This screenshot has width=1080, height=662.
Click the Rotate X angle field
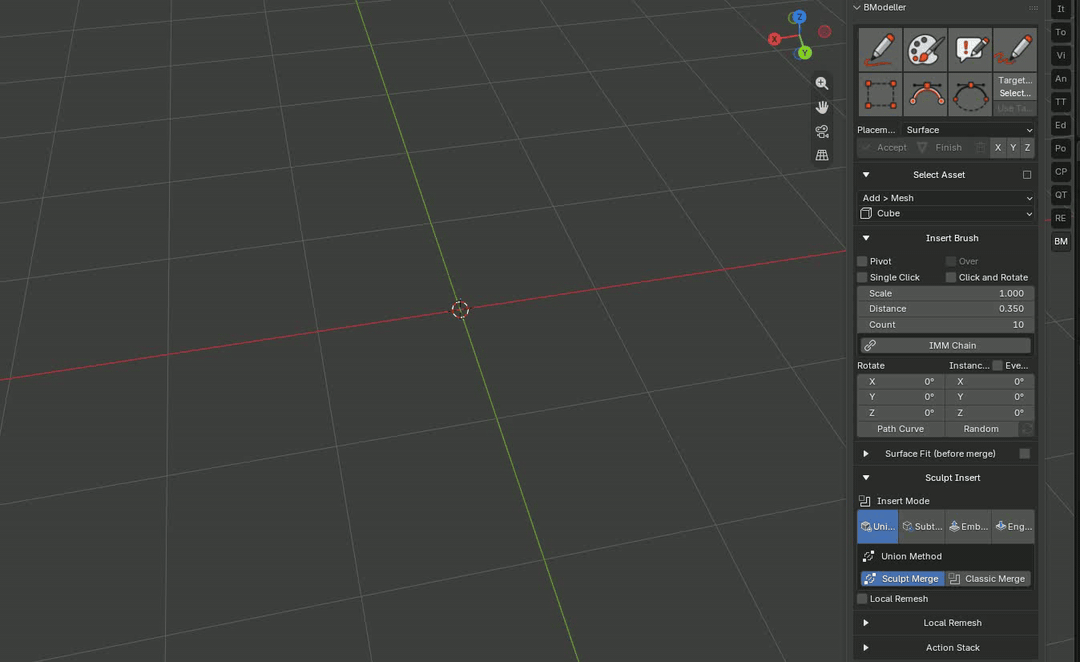click(901, 382)
